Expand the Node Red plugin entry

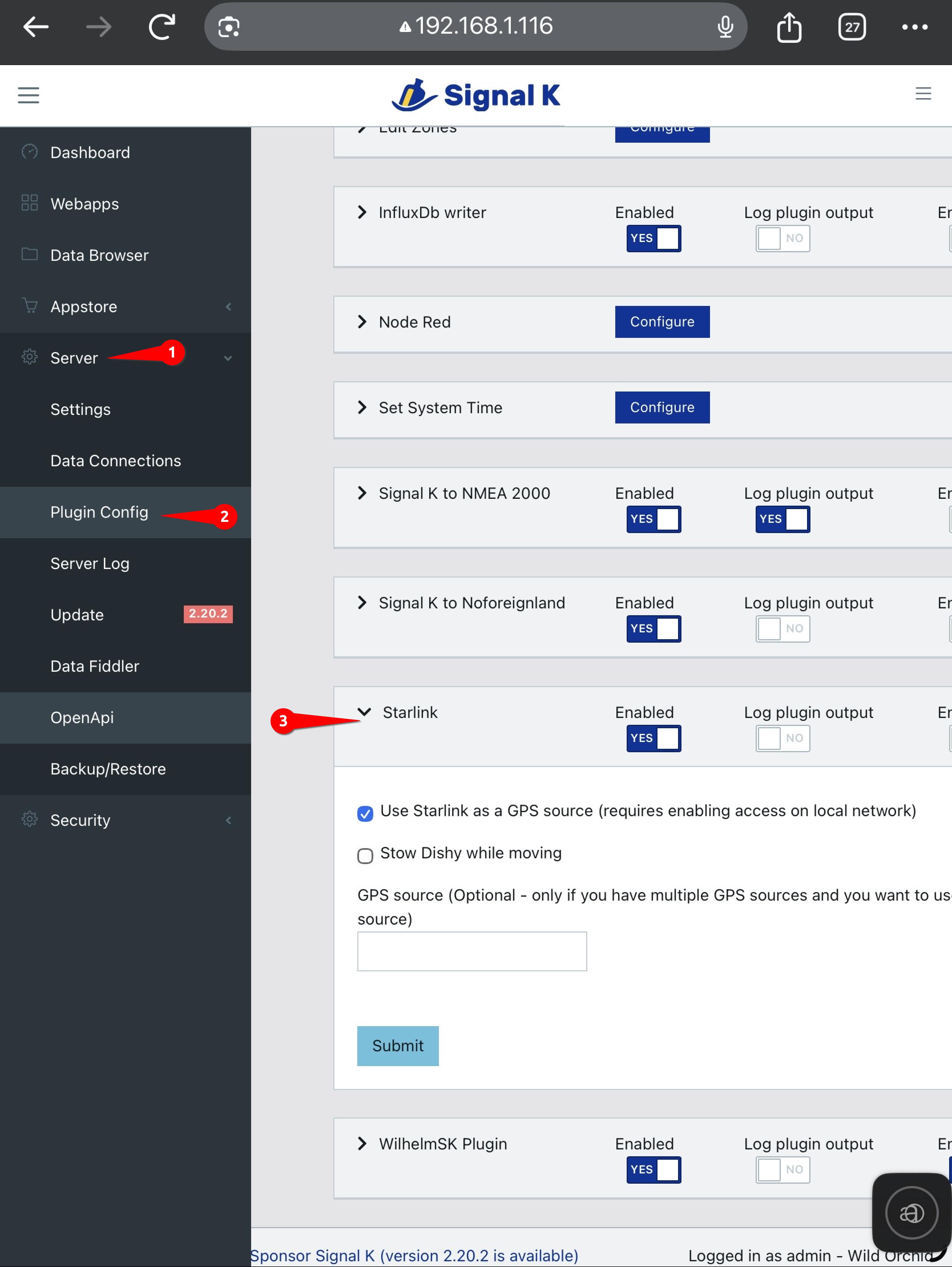tap(362, 322)
